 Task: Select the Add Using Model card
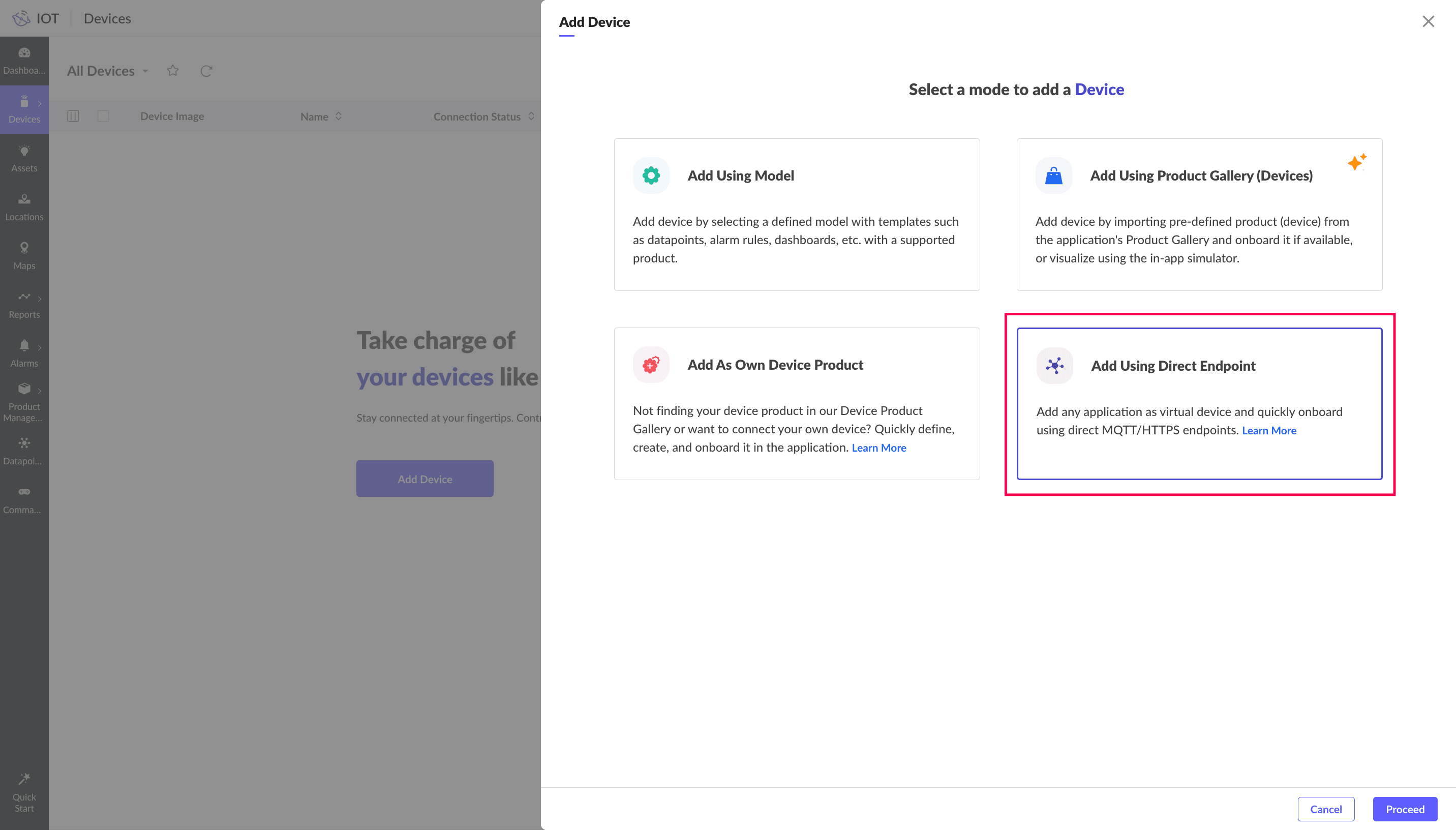pyautogui.click(x=796, y=214)
